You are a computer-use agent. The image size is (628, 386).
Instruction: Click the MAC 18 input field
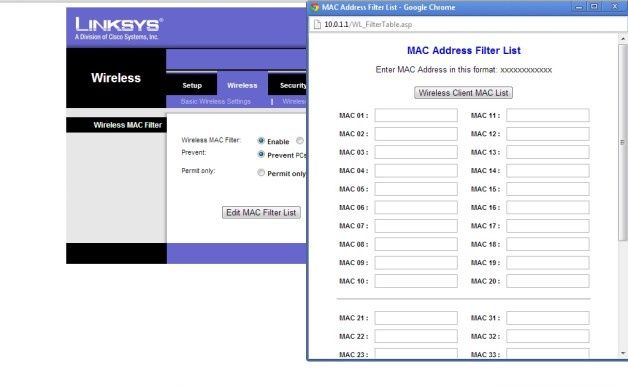pos(548,244)
